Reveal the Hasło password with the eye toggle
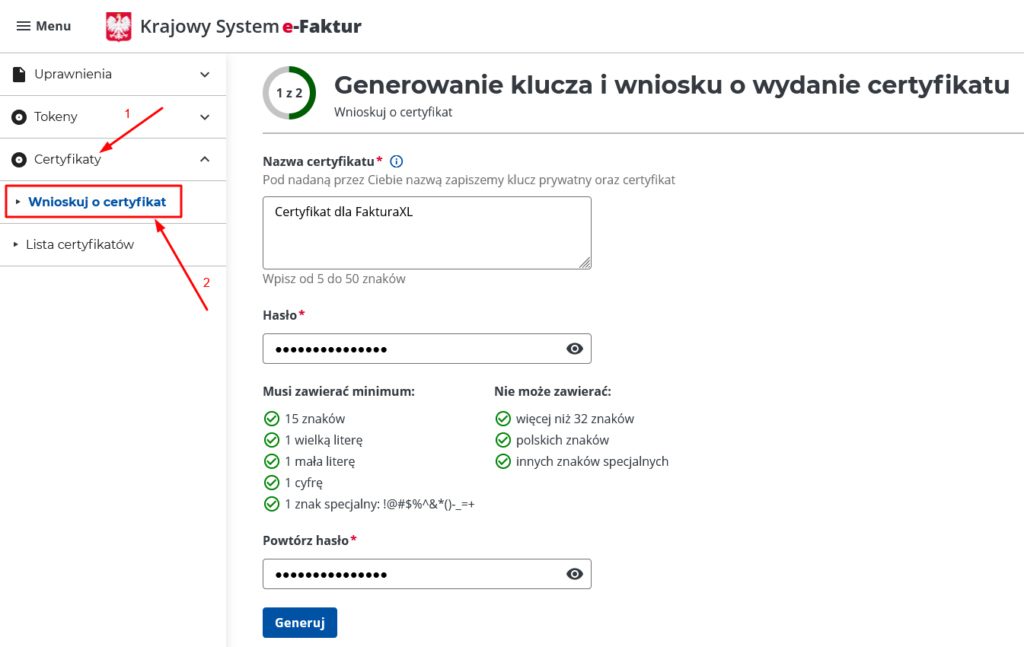 click(574, 348)
